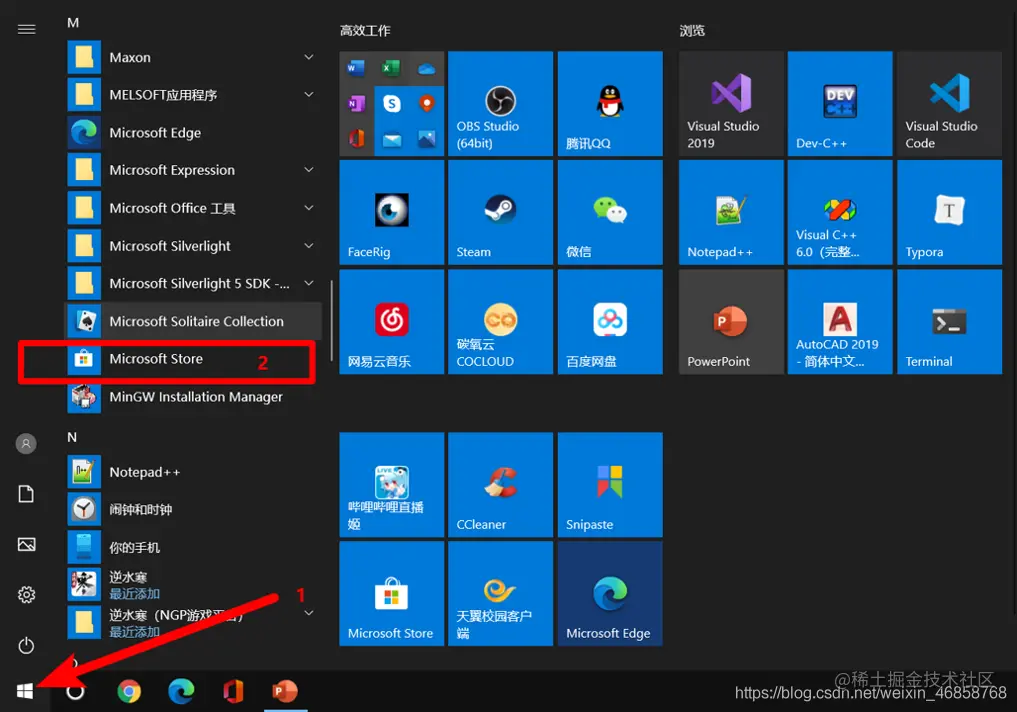Open the Notepad++ tile
Image resolution: width=1017 pixels, height=712 pixels.
pos(731,213)
